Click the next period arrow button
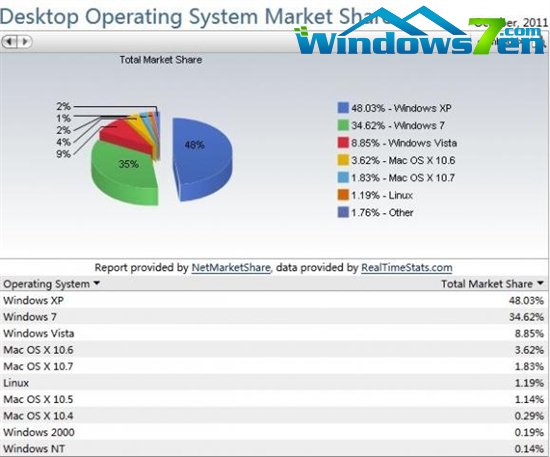 (25, 42)
